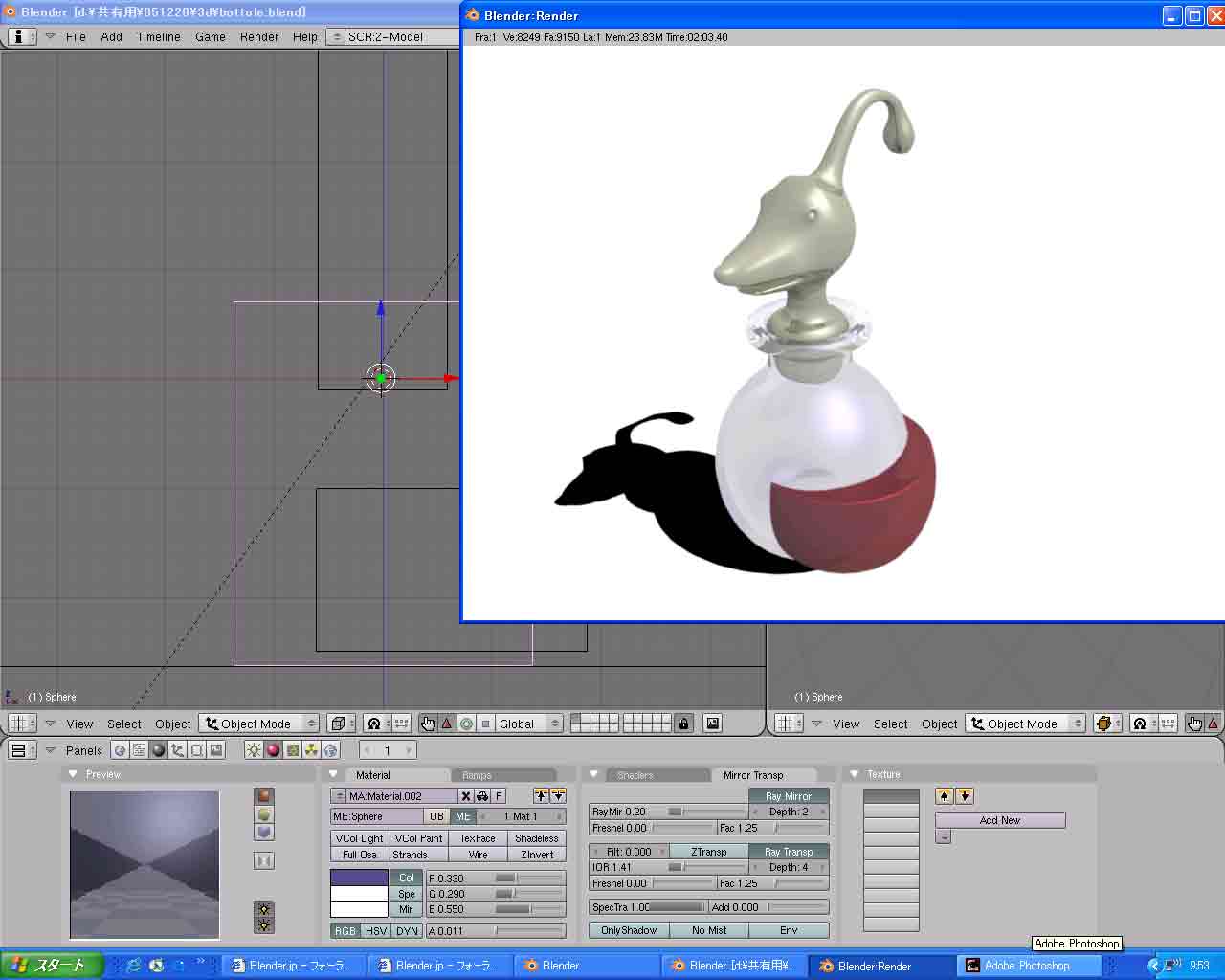This screenshot has width=1225, height=980.
Task: Show the Texture buttons sub-context icon
Action: click(x=292, y=750)
